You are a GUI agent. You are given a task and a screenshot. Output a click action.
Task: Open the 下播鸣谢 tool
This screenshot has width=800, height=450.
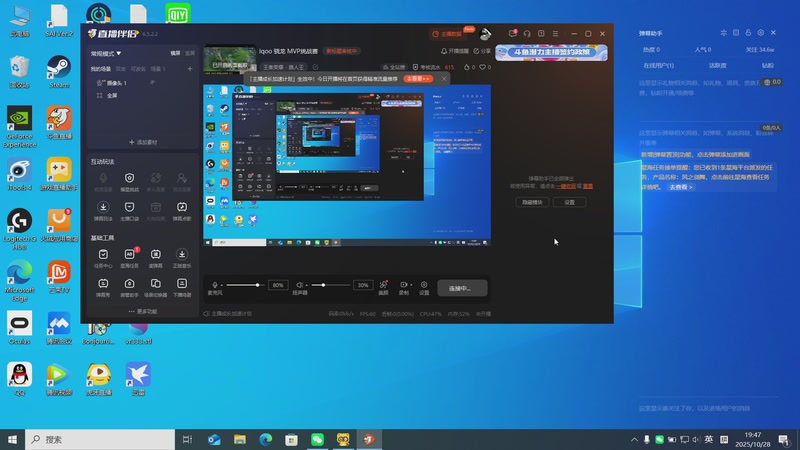point(182,287)
